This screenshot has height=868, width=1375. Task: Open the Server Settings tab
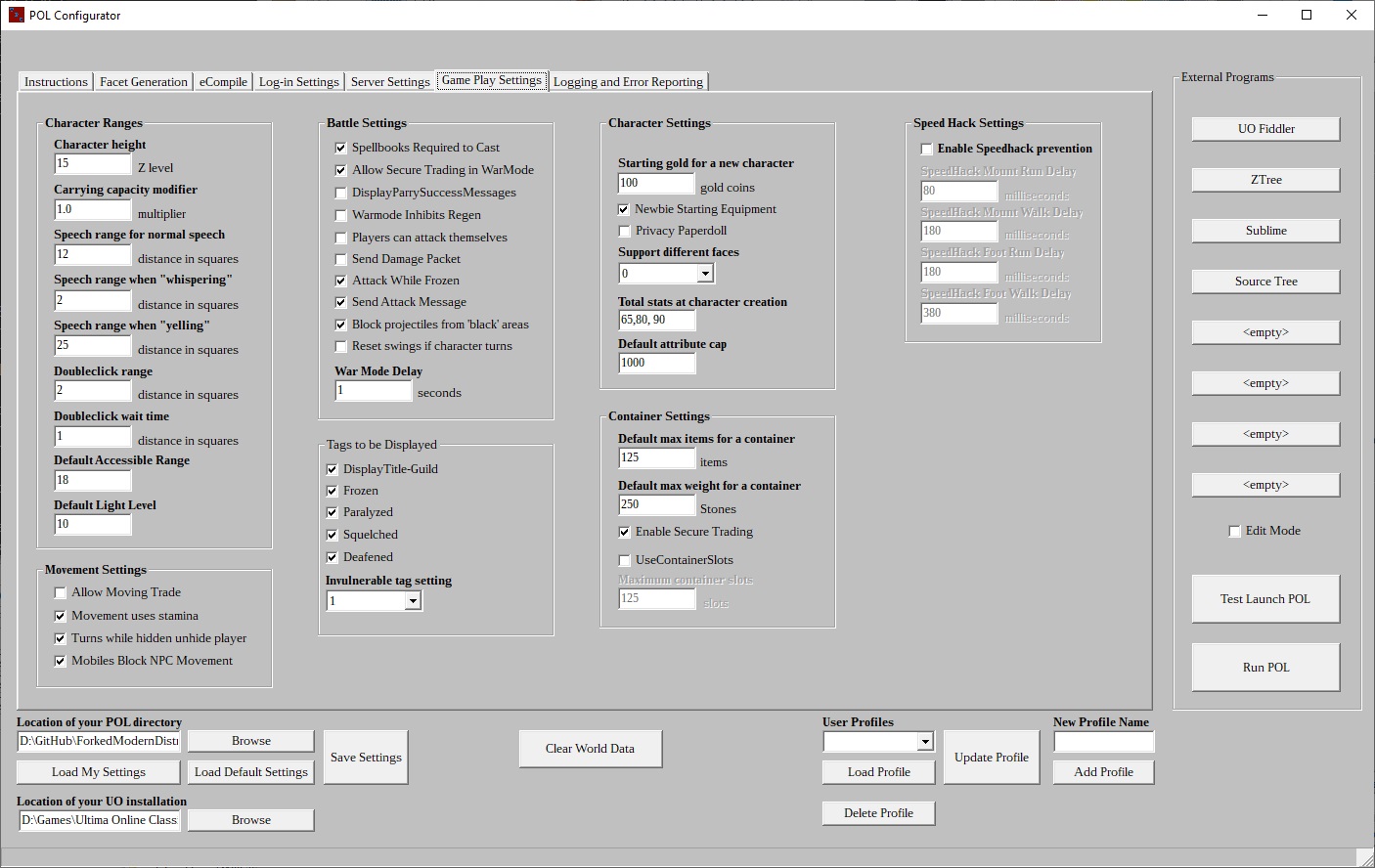389,82
